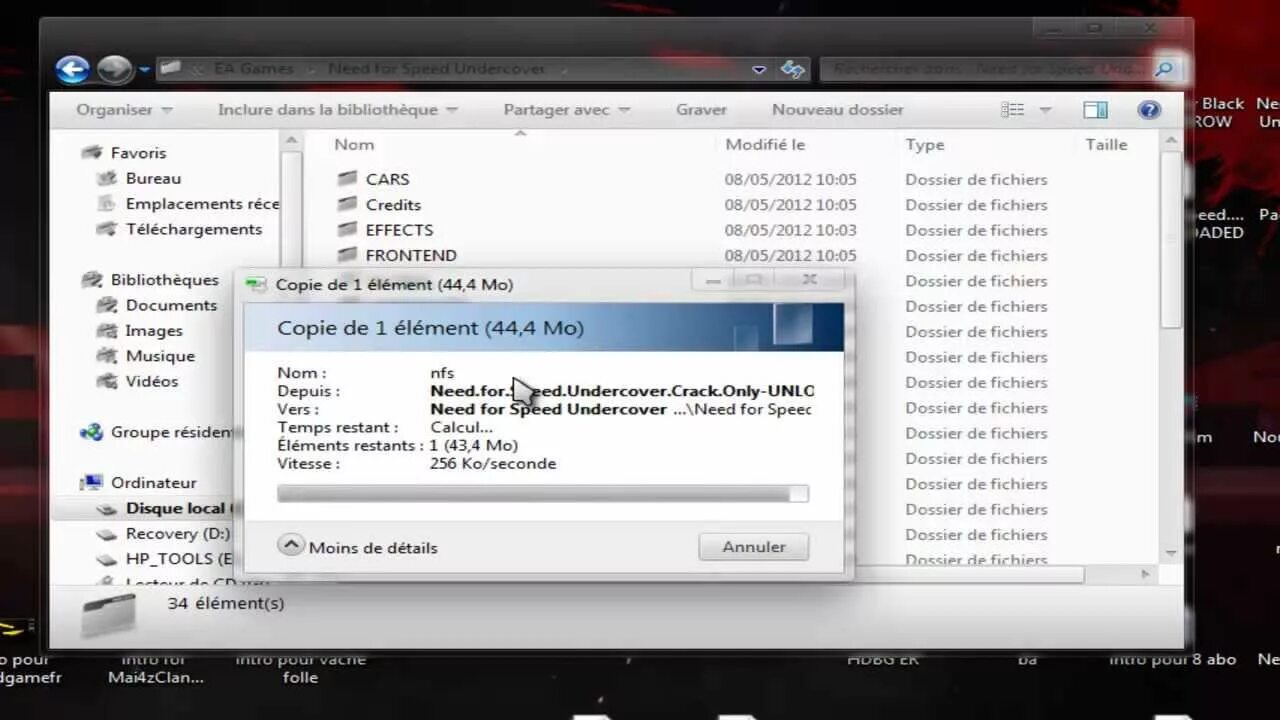Select Favoris in the navigation pane
Screen dimensions: 1280x720
coord(138,153)
